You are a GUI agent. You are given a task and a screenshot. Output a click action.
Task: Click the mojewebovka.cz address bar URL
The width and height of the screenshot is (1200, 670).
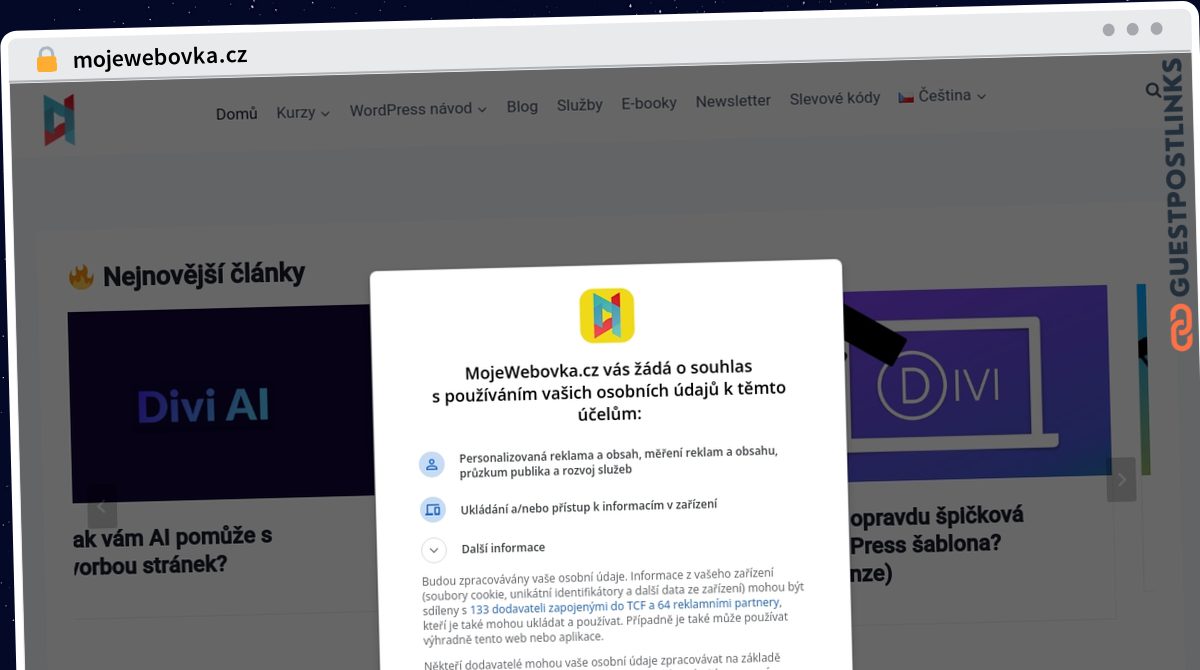click(x=160, y=57)
